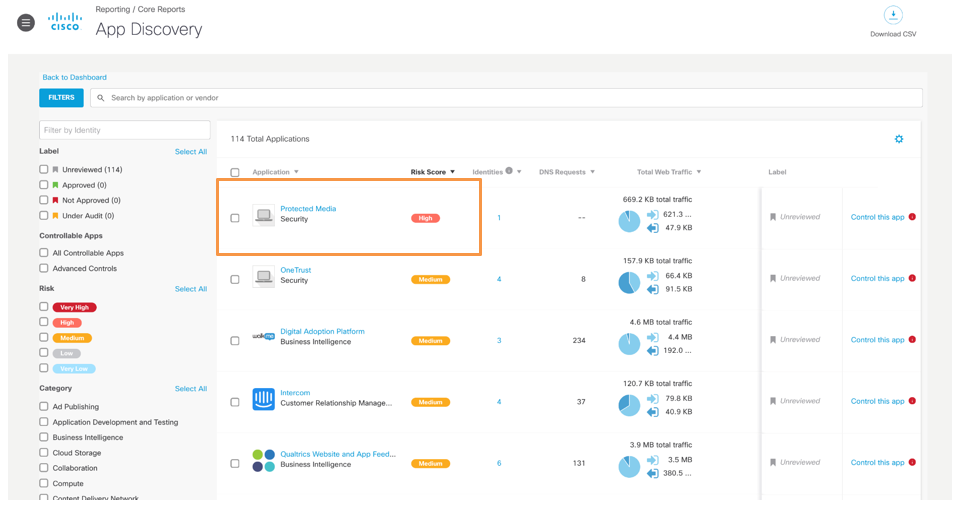The width and height of the screenshot is (966, 510).
Task: Click Digital Adoption Platform Unreviewed flag
Action: pyautogui.click(x=773, y=340)
